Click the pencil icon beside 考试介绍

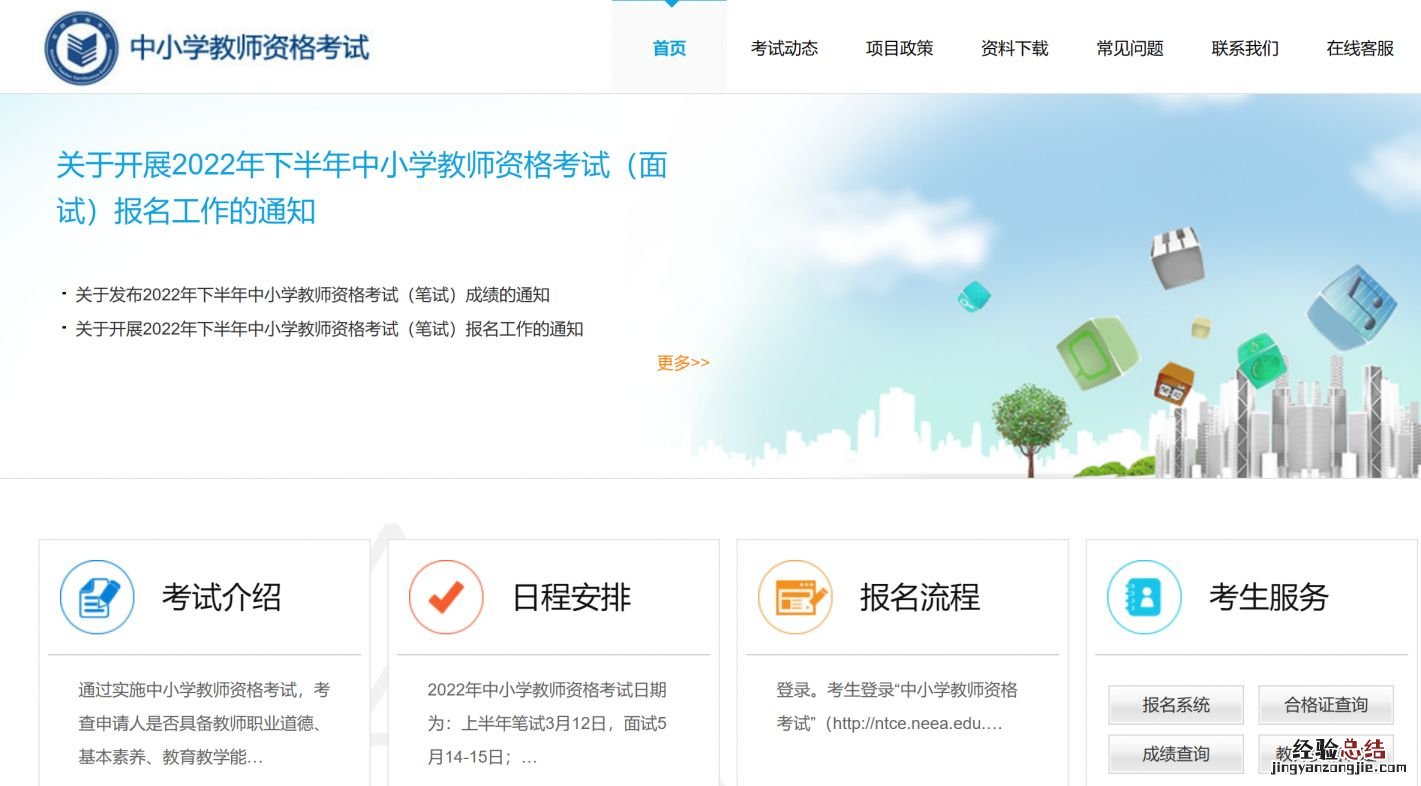96,597
